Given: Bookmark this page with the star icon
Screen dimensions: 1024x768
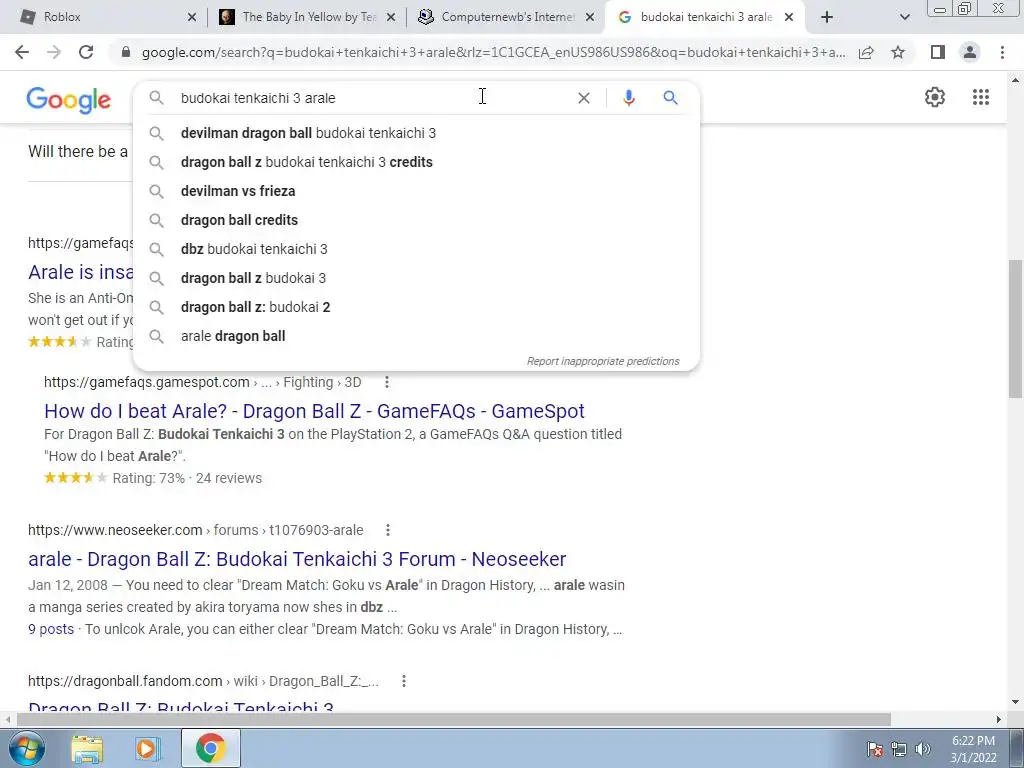Looking at the screenshot, I should [898, 52].
